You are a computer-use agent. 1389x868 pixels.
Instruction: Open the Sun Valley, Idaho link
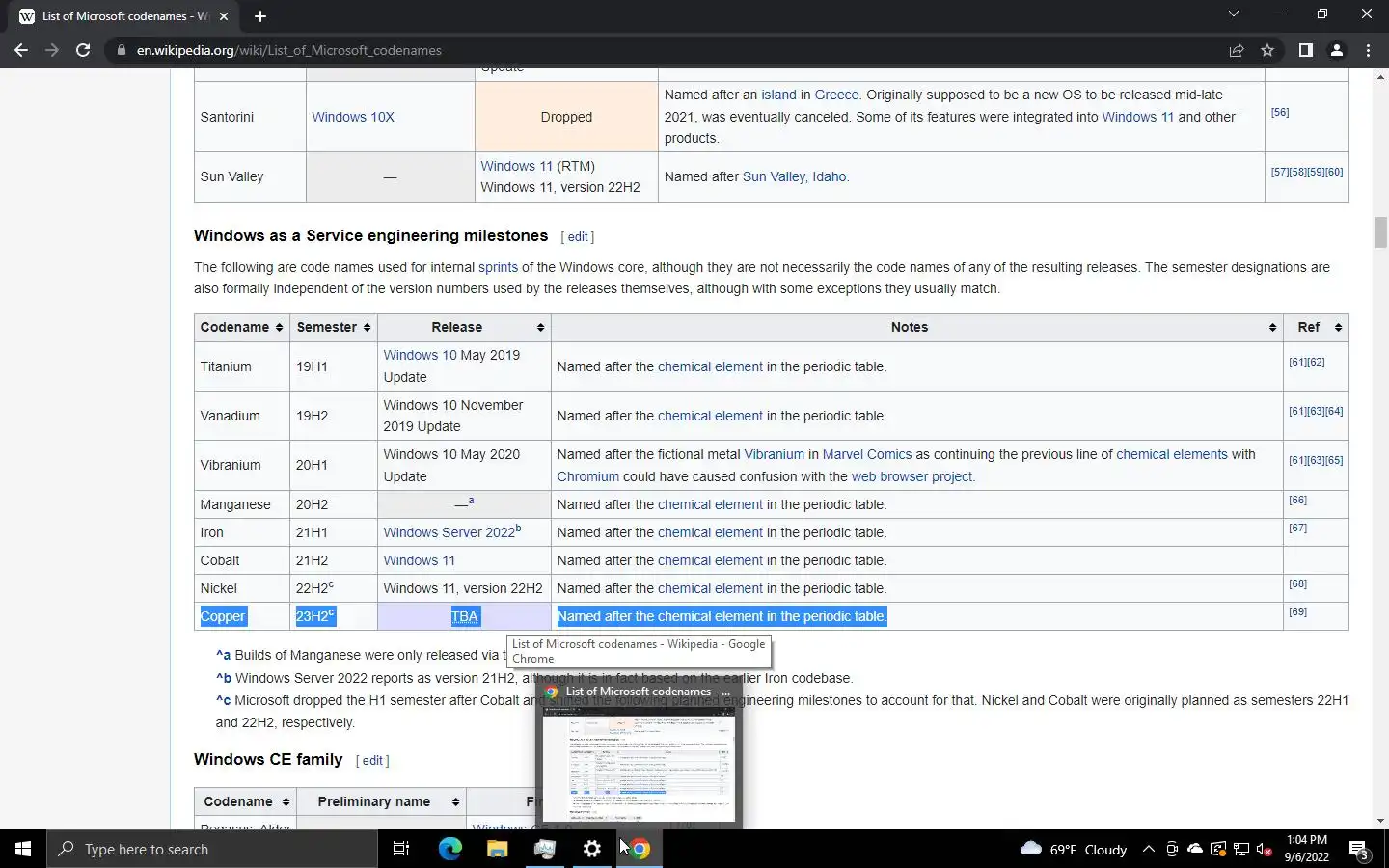(x=795, y=176)
